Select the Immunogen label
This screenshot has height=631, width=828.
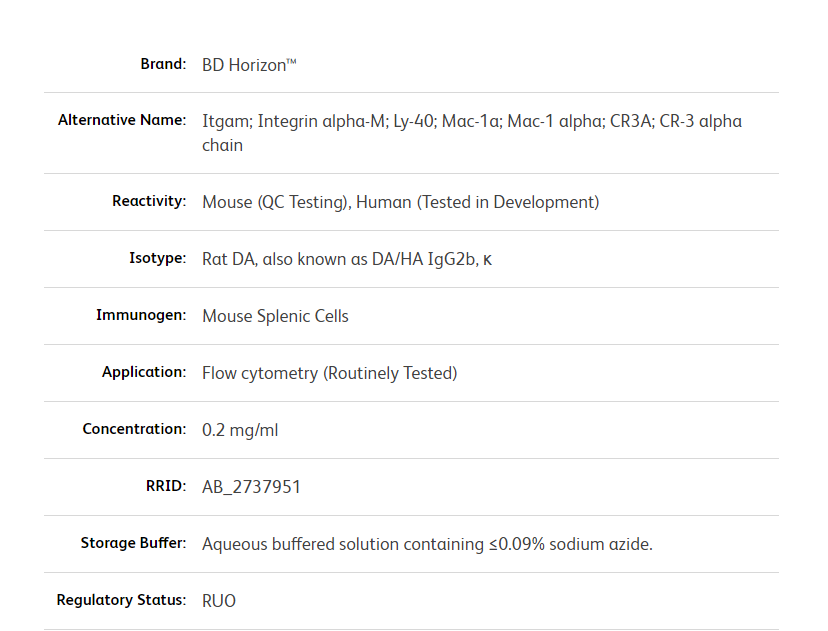point(141,315)
